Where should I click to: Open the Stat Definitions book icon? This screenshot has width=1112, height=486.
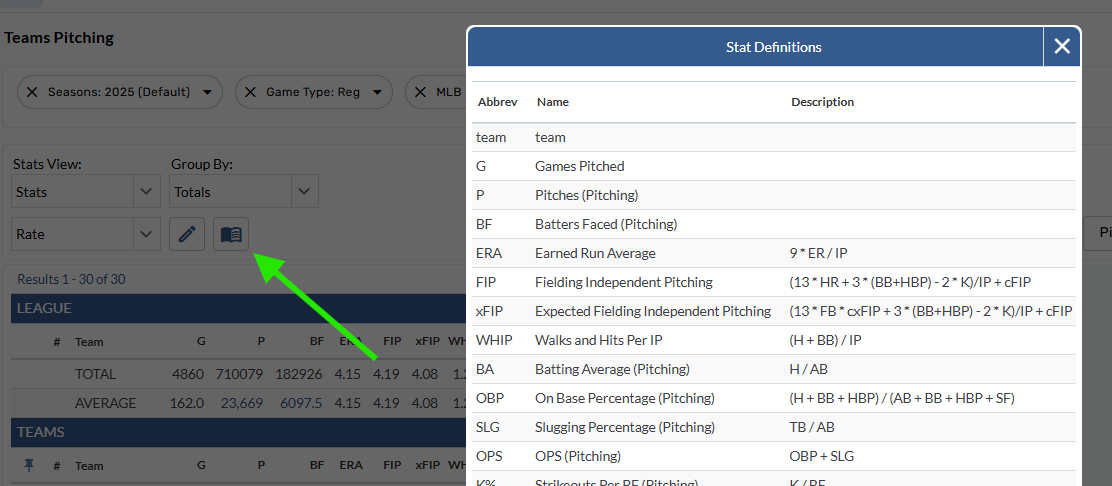pos(231,234)
